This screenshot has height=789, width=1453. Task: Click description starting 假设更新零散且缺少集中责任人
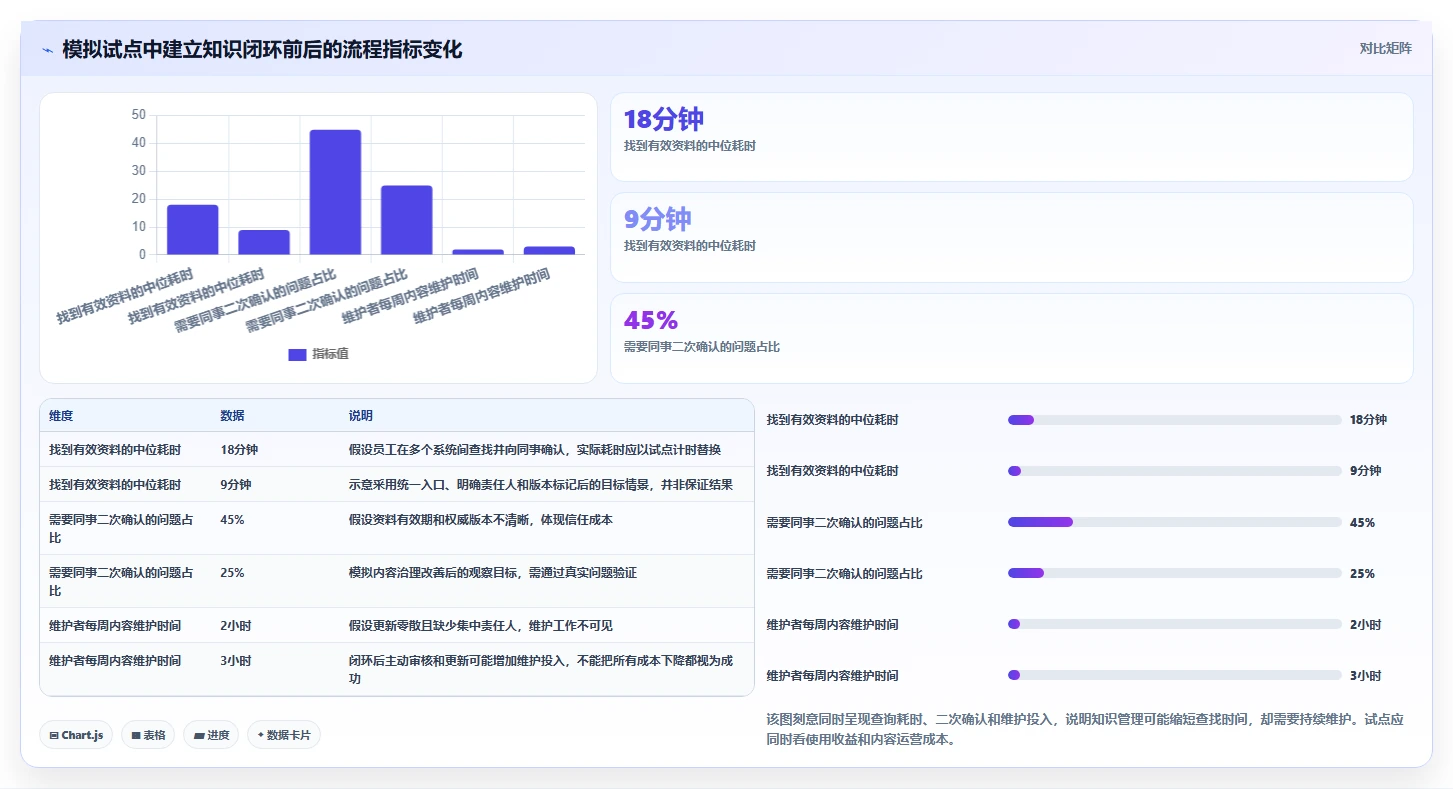[481, 626]
